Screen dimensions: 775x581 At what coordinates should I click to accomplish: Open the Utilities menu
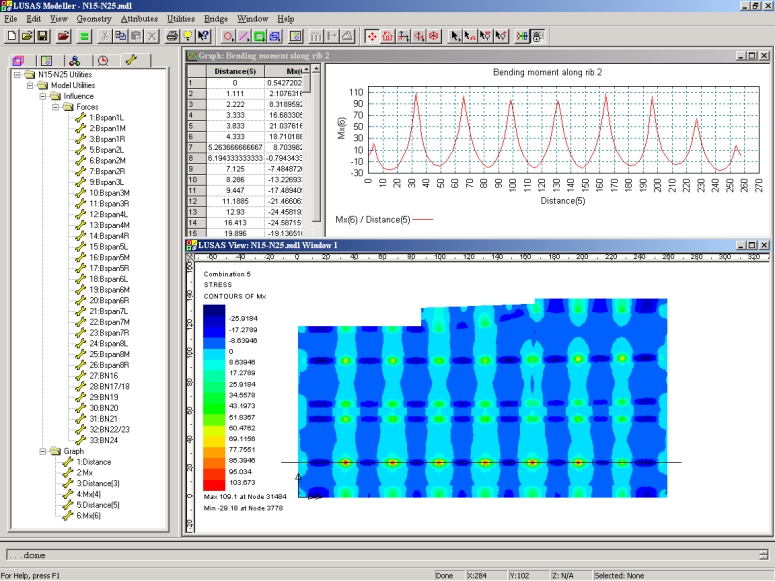[181, 19]
